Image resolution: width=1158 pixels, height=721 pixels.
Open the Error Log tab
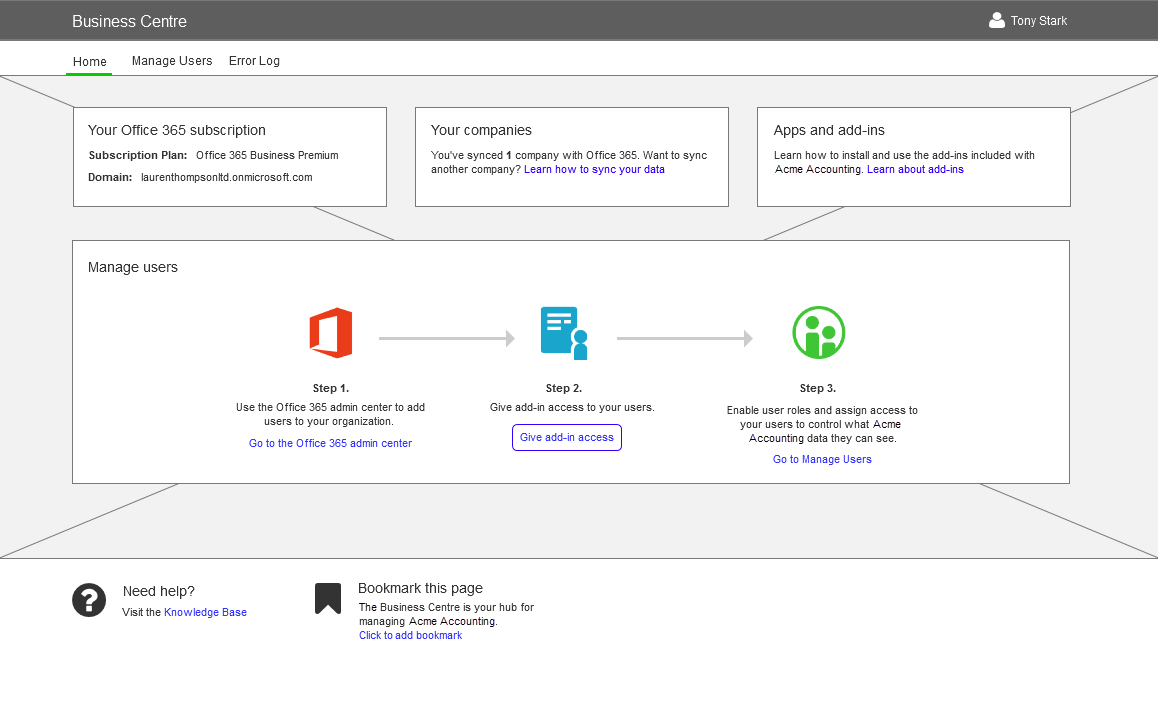coord(254,61)
